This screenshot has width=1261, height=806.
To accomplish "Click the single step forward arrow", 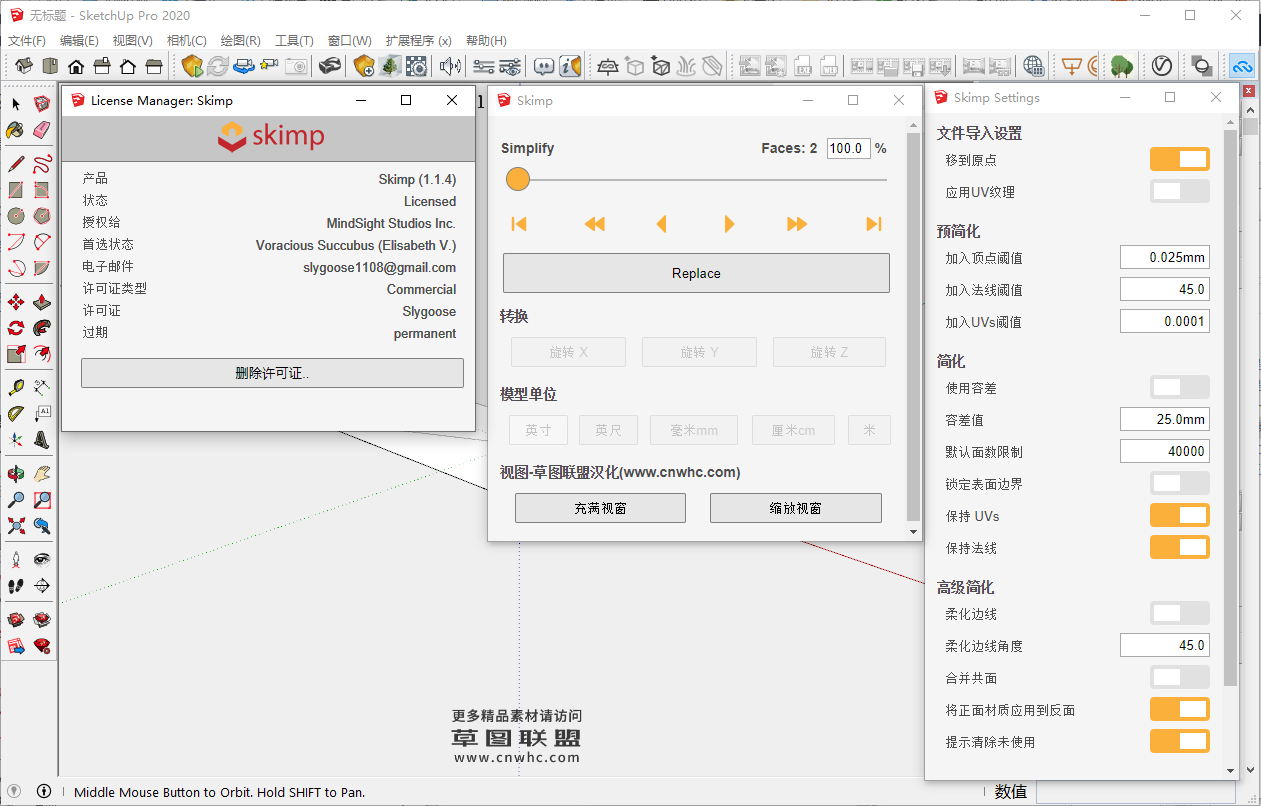I will coord(729,224).
